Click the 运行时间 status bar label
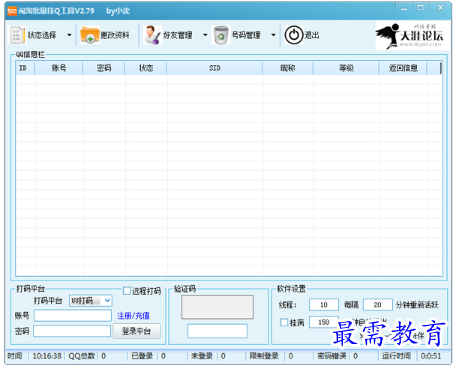 point(396,356)
